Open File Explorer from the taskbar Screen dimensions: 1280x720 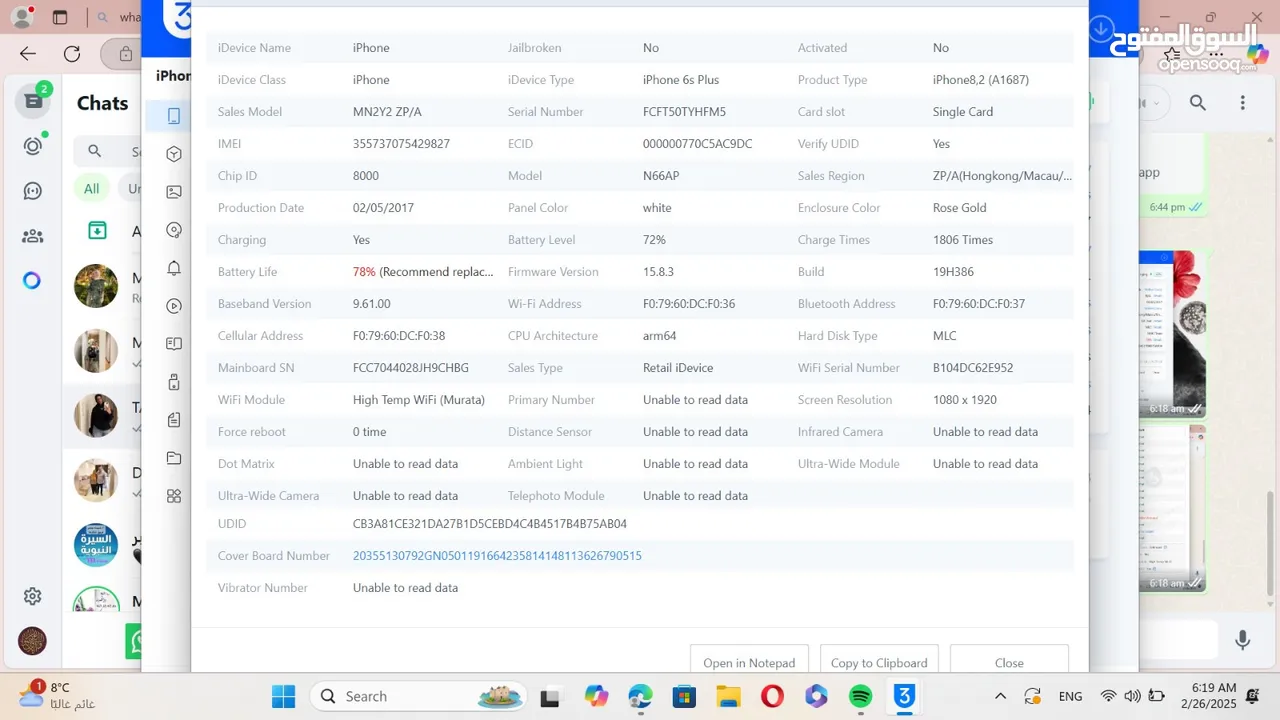727,696
